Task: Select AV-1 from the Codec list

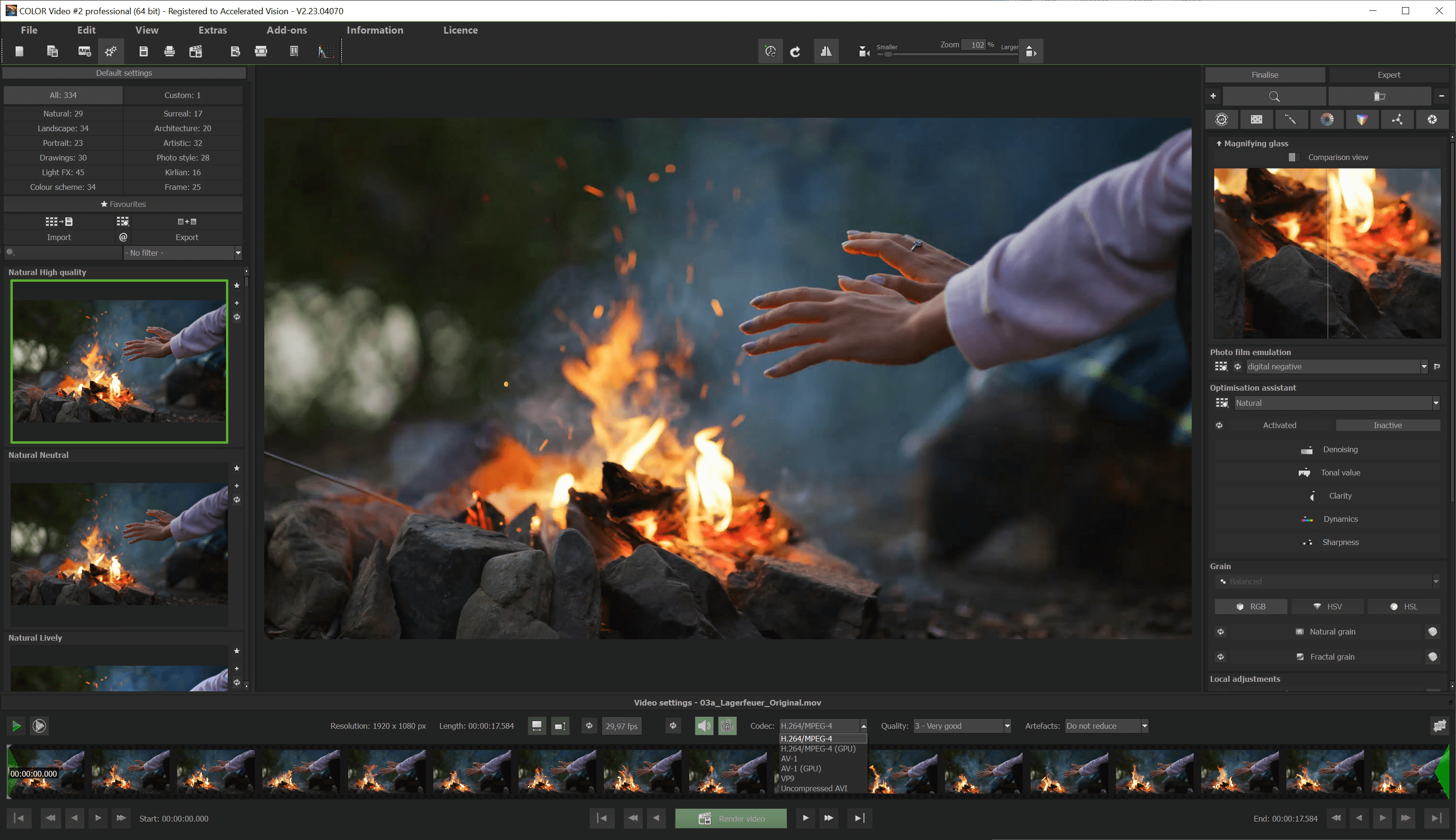Action: click(x=789, y=758)
